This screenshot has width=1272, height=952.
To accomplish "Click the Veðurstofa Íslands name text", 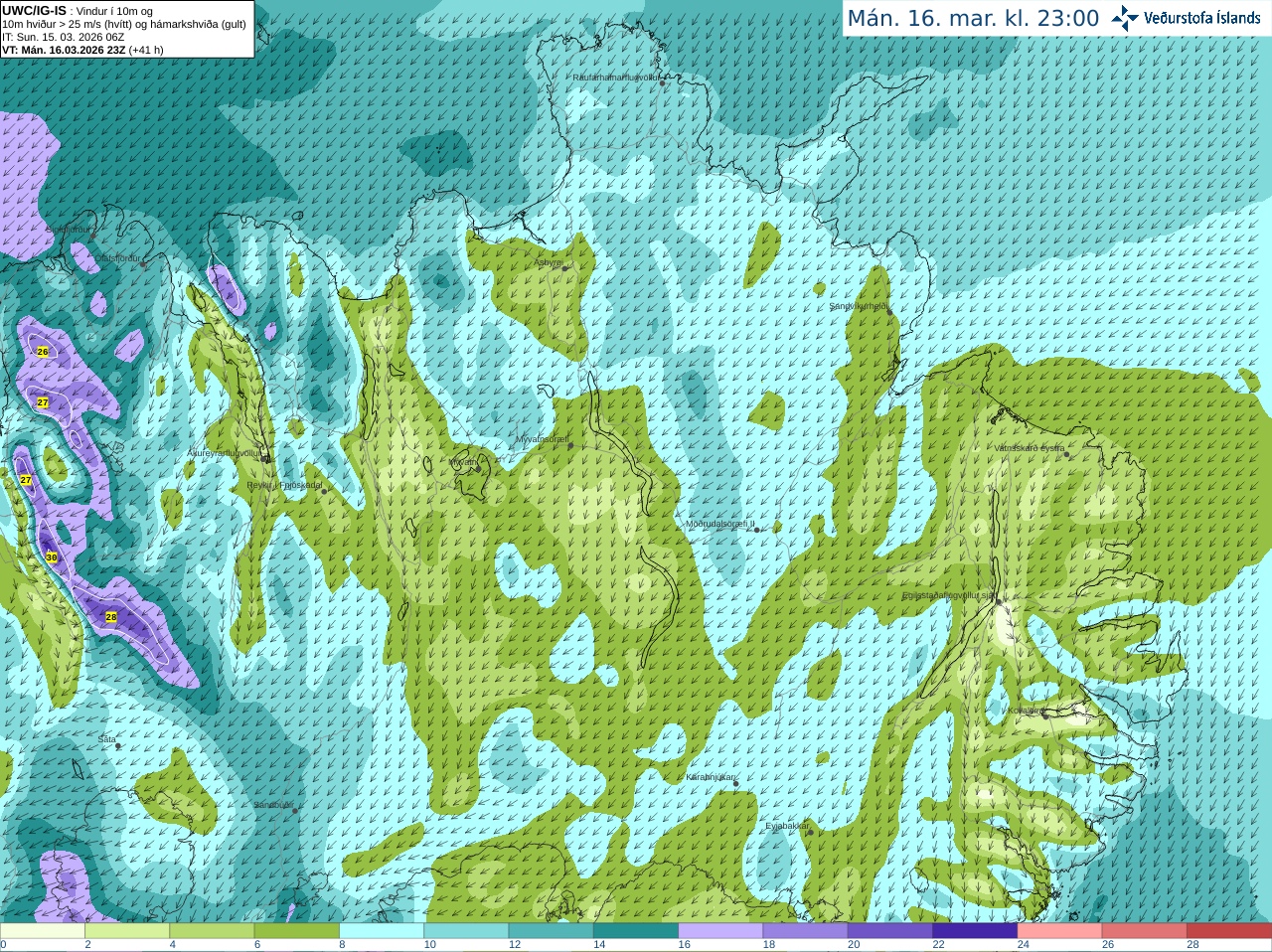I will point(1202,18).
